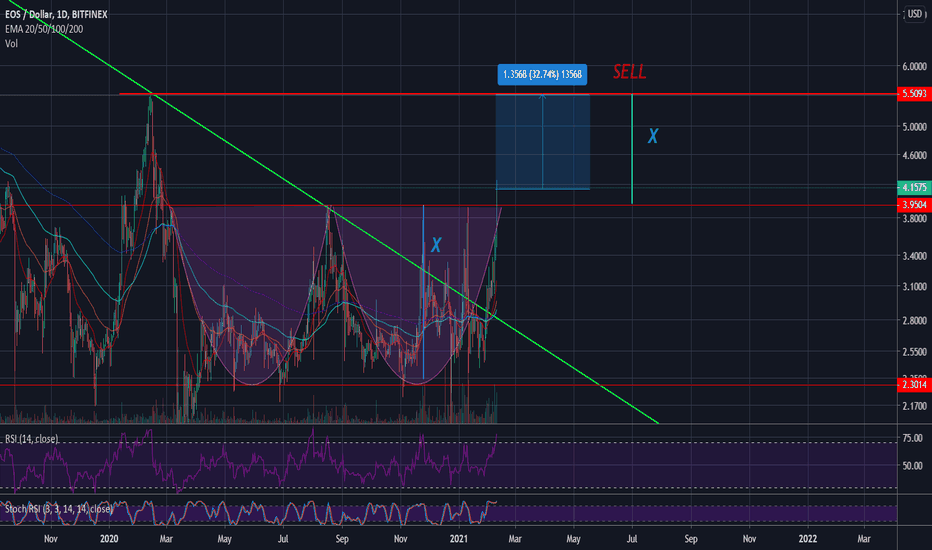This screenshot has width=932, height=550.
Task: Click the 2.5500 price axis value
Action: tap(914, 352)
